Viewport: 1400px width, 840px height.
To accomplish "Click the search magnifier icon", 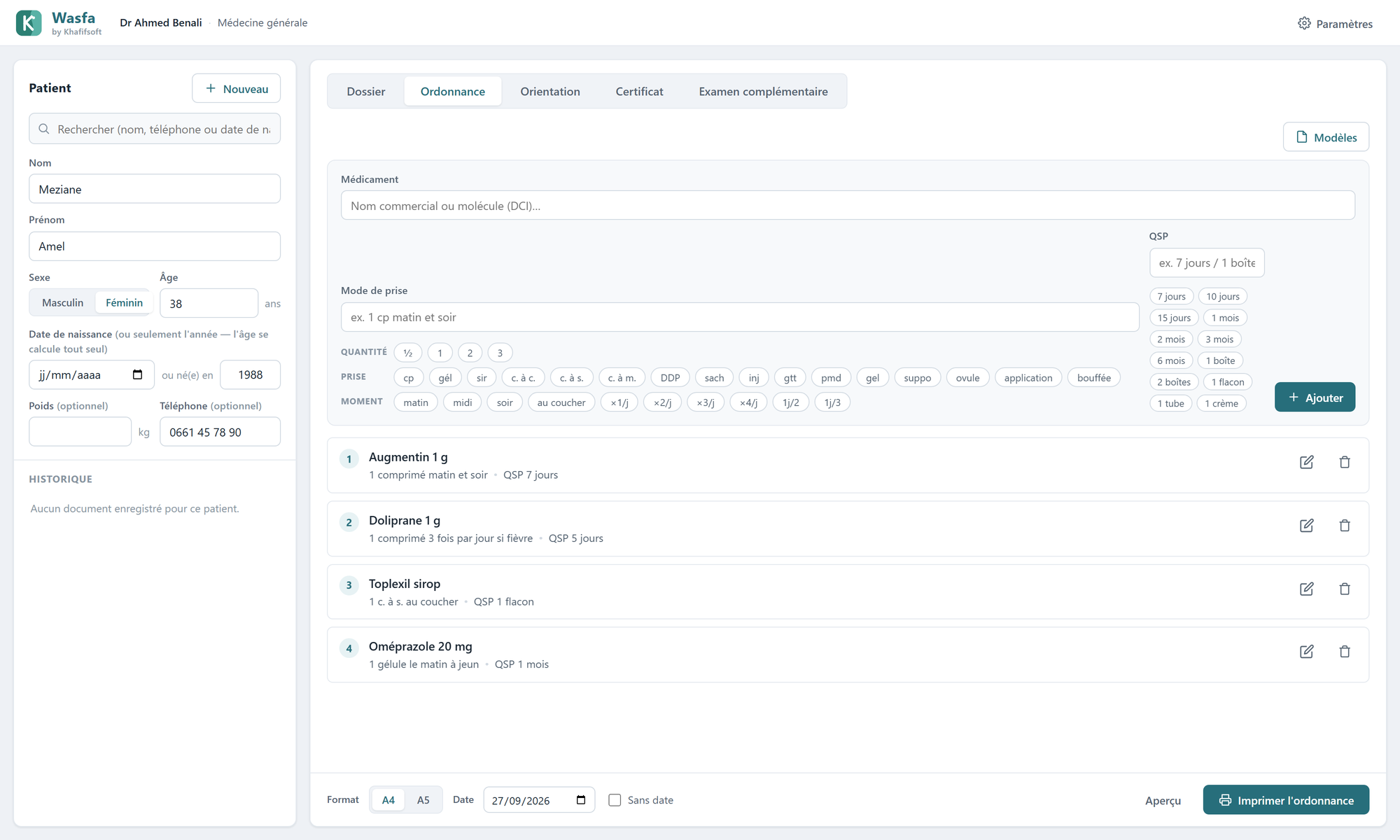I will 44,129.
